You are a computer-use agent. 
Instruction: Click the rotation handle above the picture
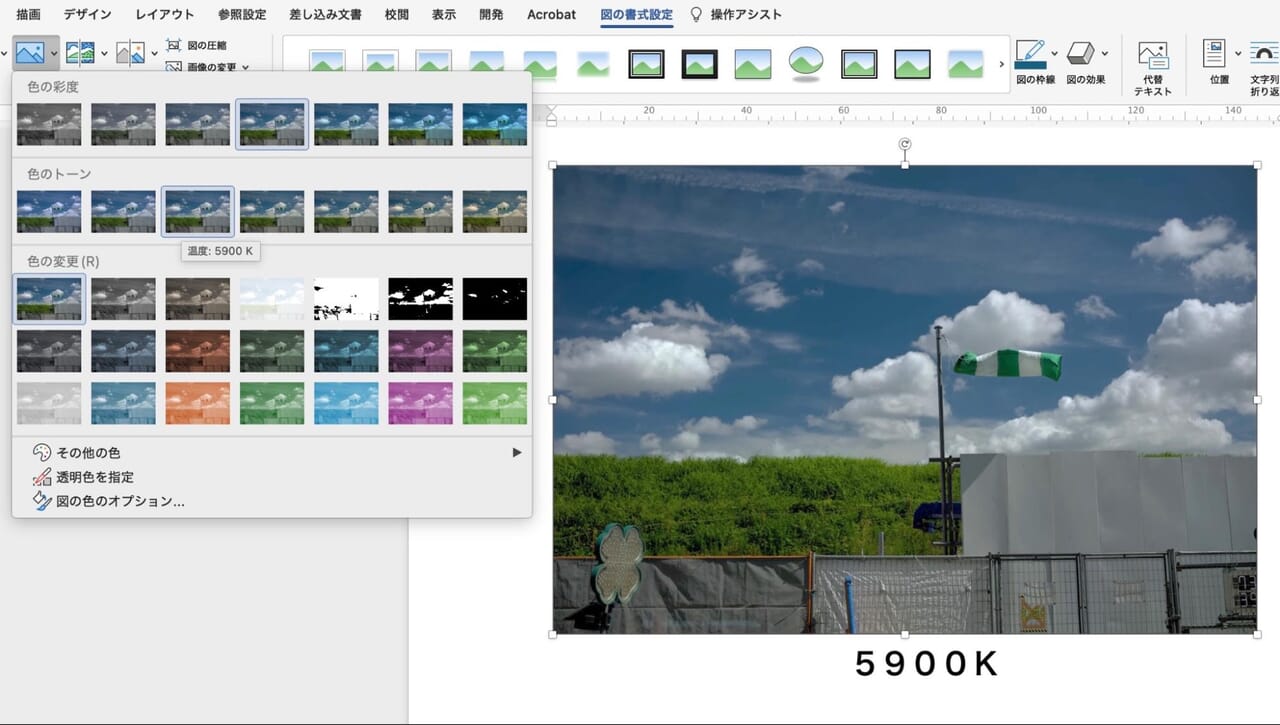(x=905, y=145)
